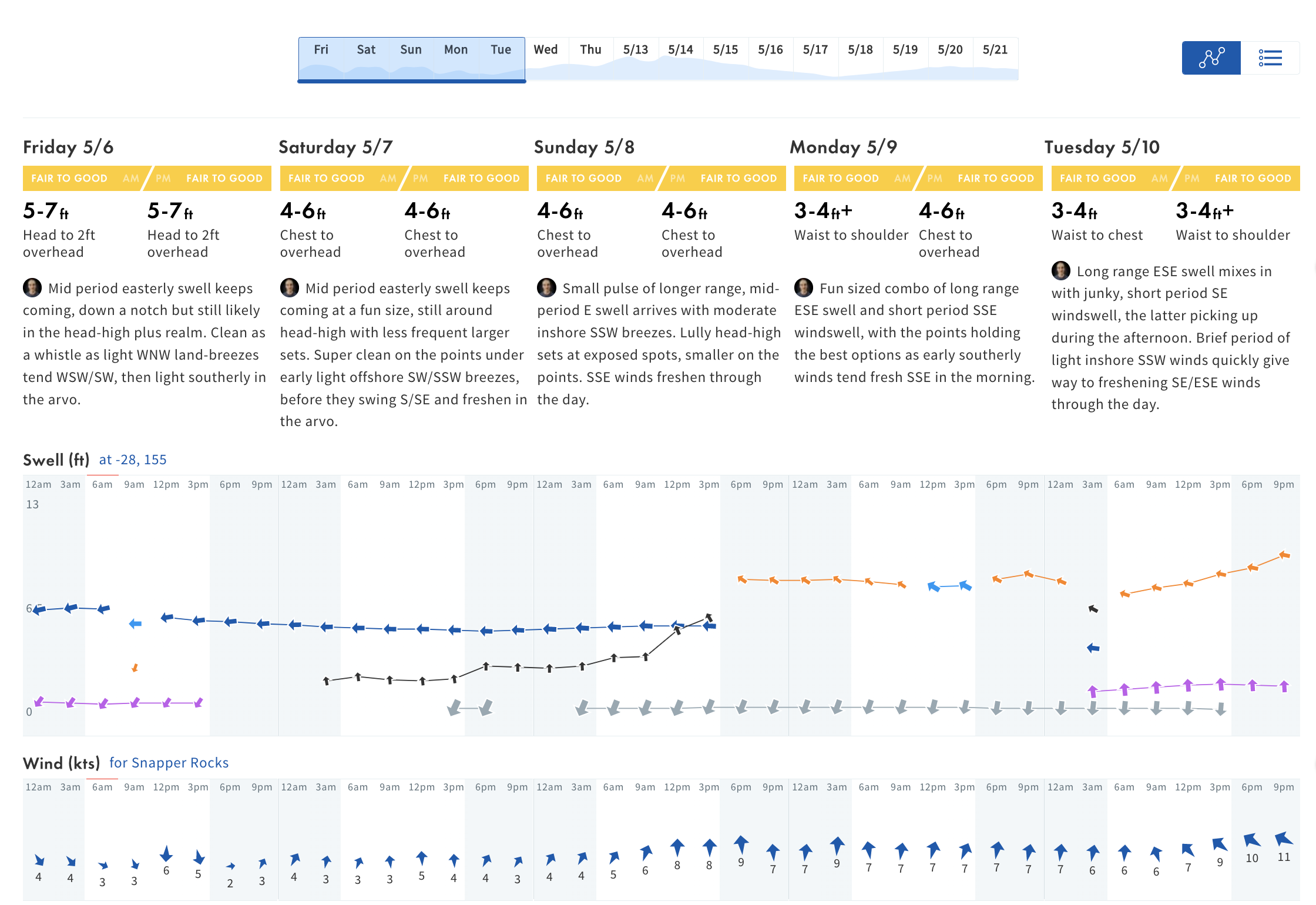Click the first grey swell arrow Saturday 3pm
1316x905 pixels.
pyautogui.click(x=454, y=708)
